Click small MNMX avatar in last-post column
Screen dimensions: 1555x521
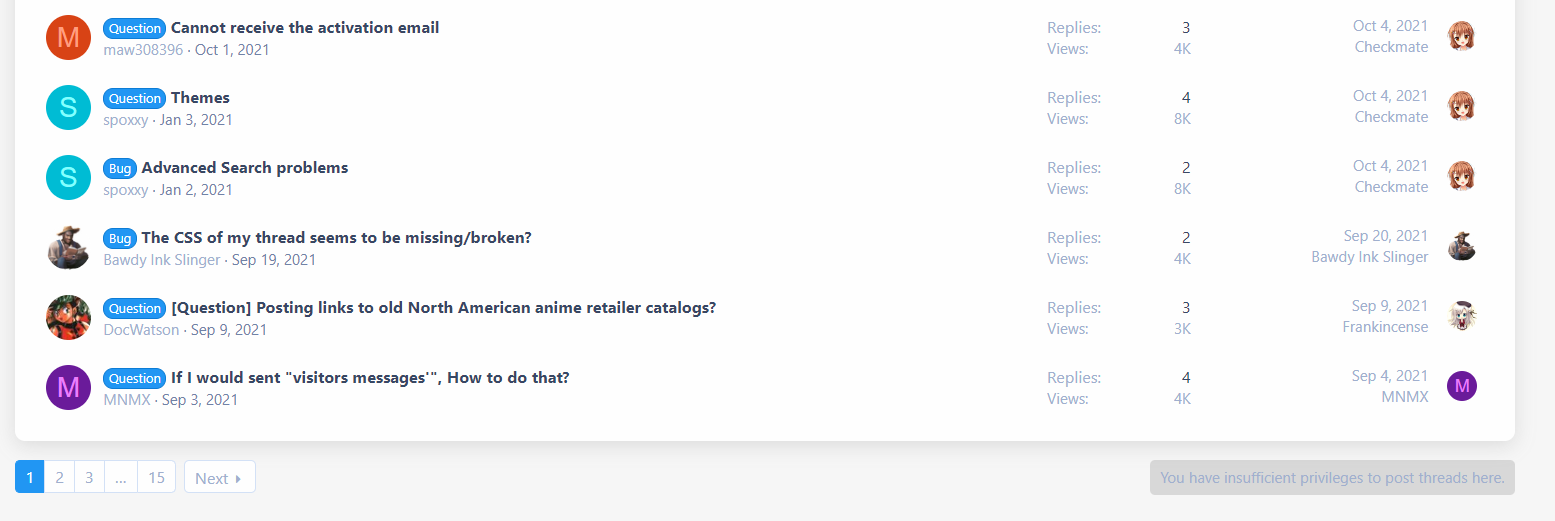[1462, 386]
